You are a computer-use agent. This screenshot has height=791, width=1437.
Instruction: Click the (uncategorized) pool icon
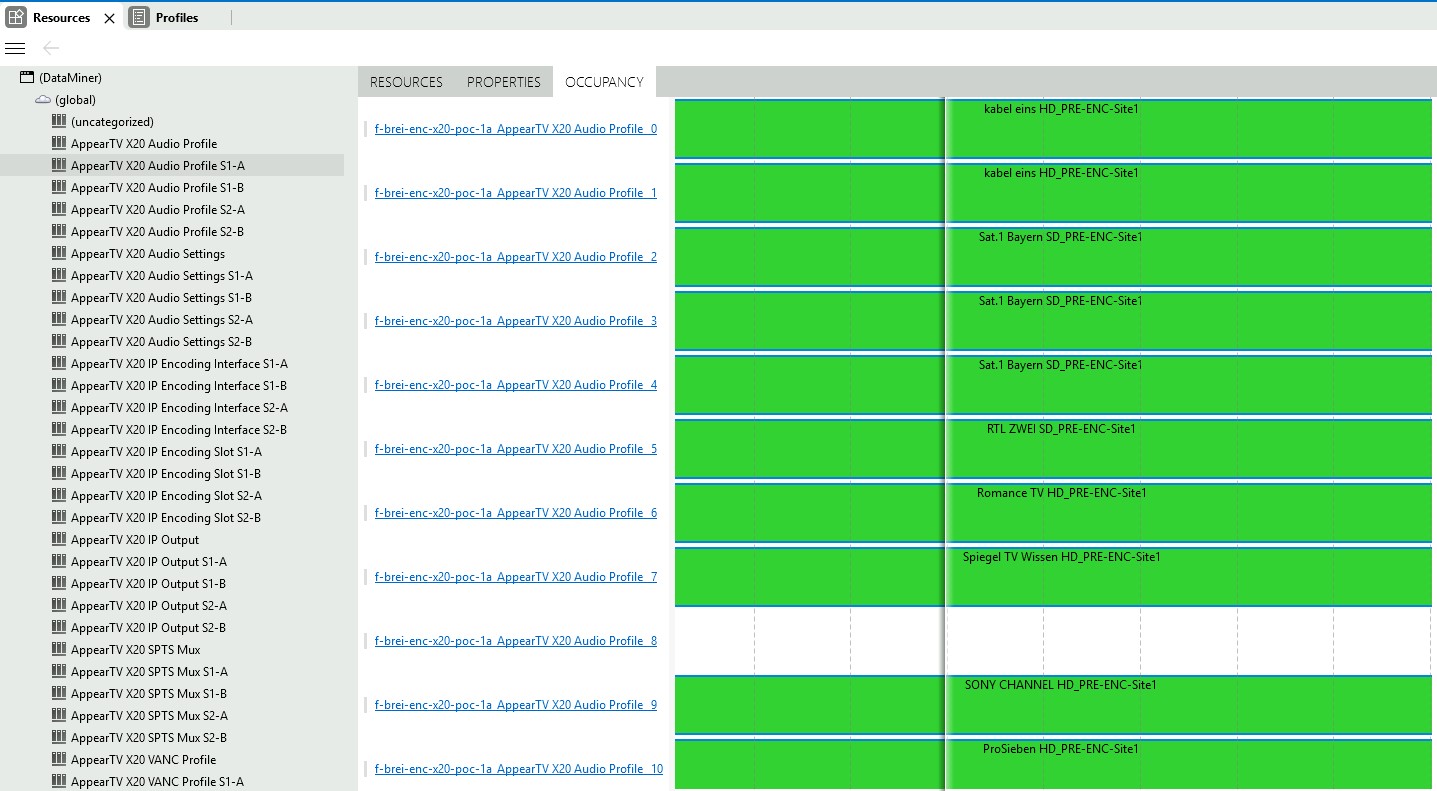click(x=59, y=122)
